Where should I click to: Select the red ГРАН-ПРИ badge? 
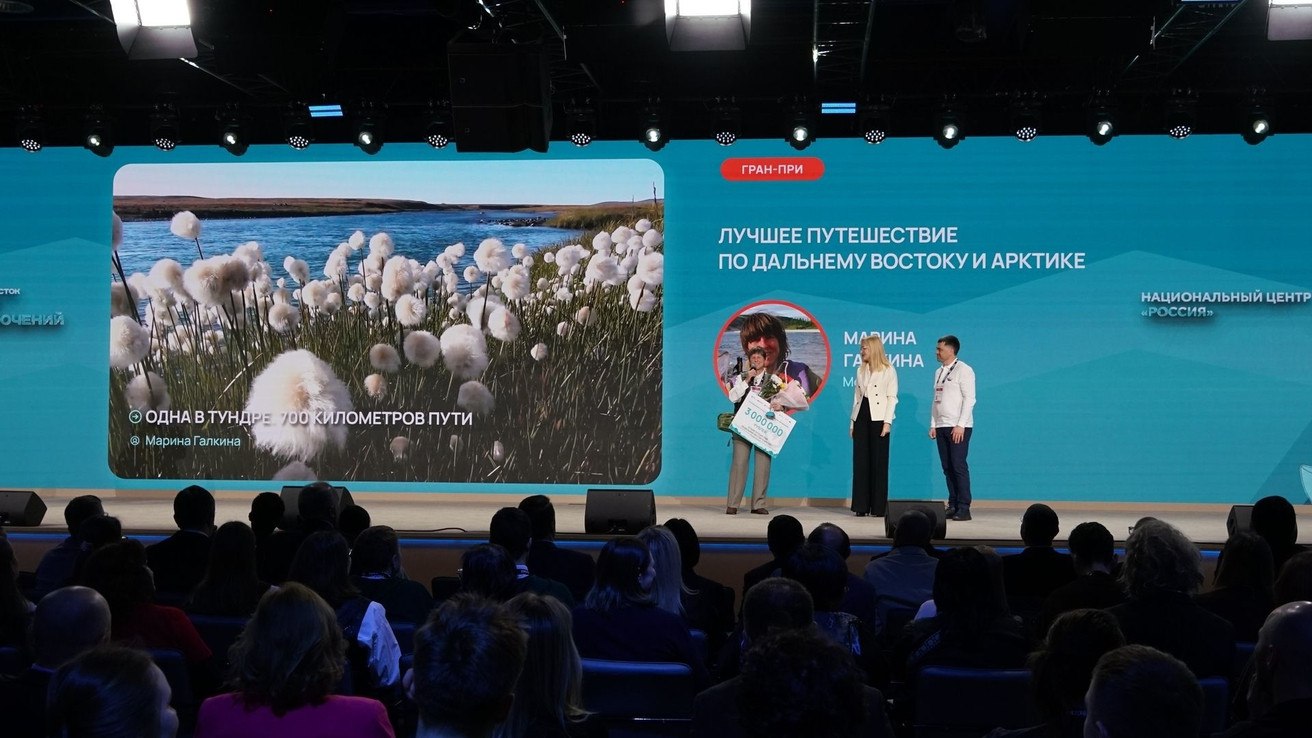pos(772,169)
